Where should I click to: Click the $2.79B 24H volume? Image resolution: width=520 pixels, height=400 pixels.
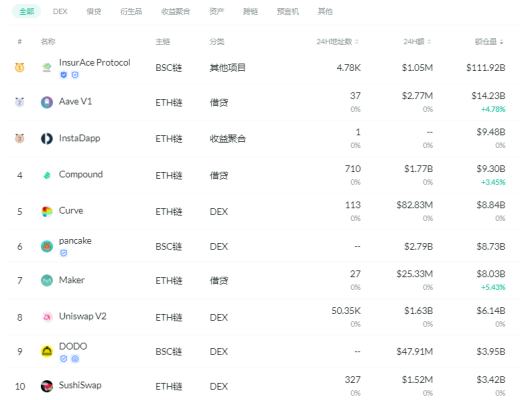pyautogui.click(x=419, y=247)
